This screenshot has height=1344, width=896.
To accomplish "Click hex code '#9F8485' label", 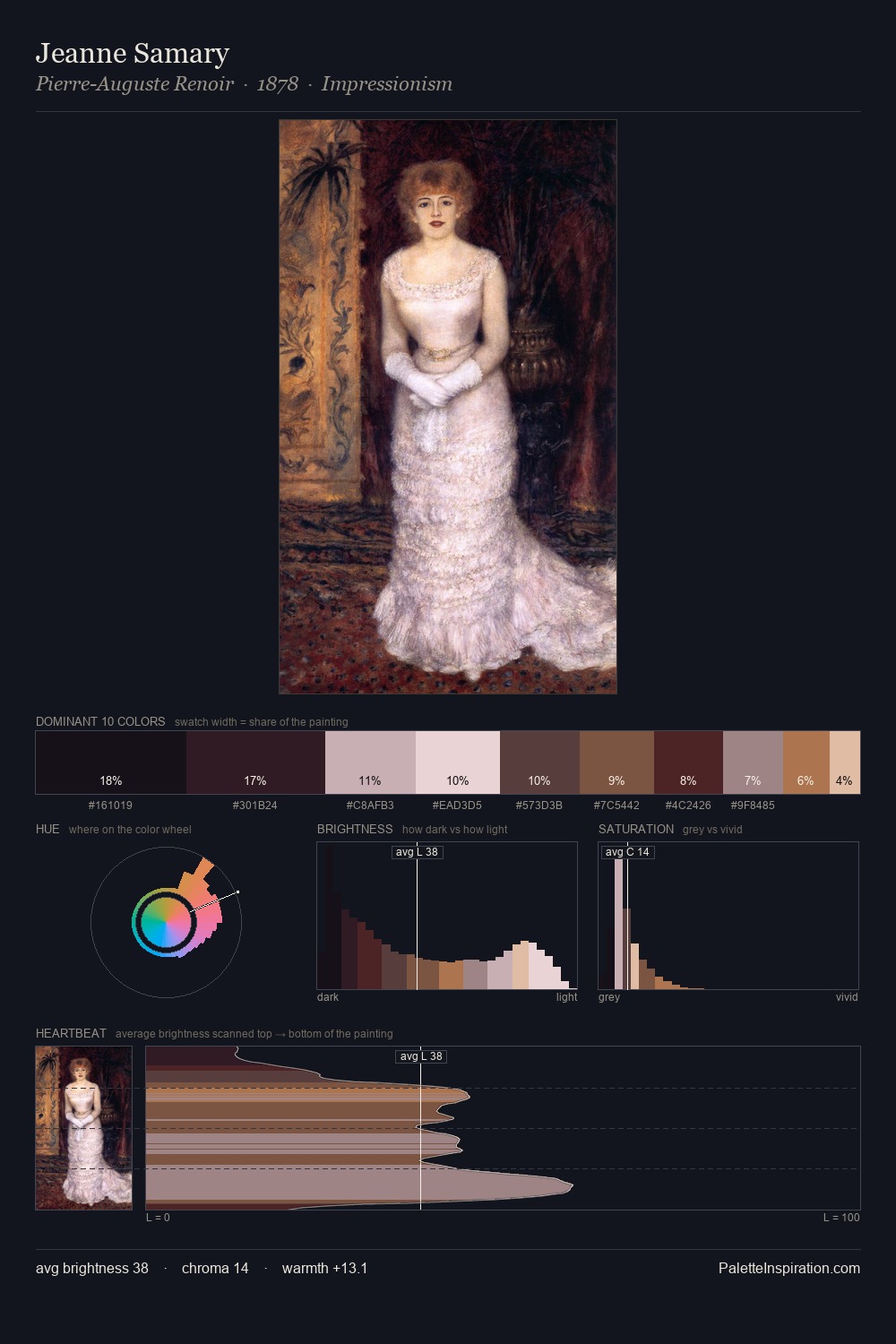I will click(x=753, y=805).
